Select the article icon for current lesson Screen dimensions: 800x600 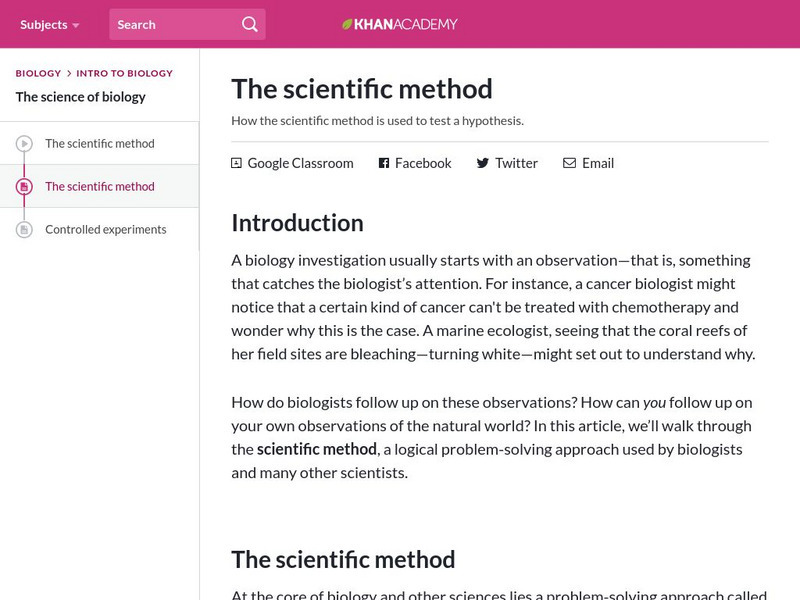[x=25, y=186]
